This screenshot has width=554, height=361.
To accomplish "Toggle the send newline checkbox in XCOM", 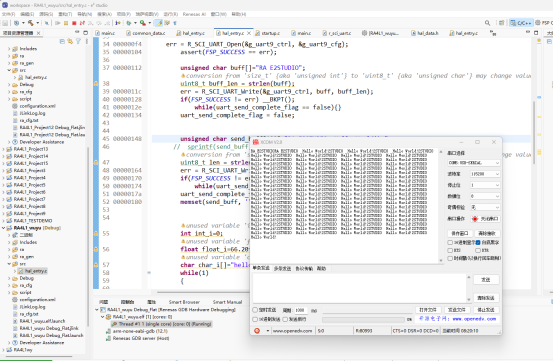I will pyautogui.click(x=285, y=319).
